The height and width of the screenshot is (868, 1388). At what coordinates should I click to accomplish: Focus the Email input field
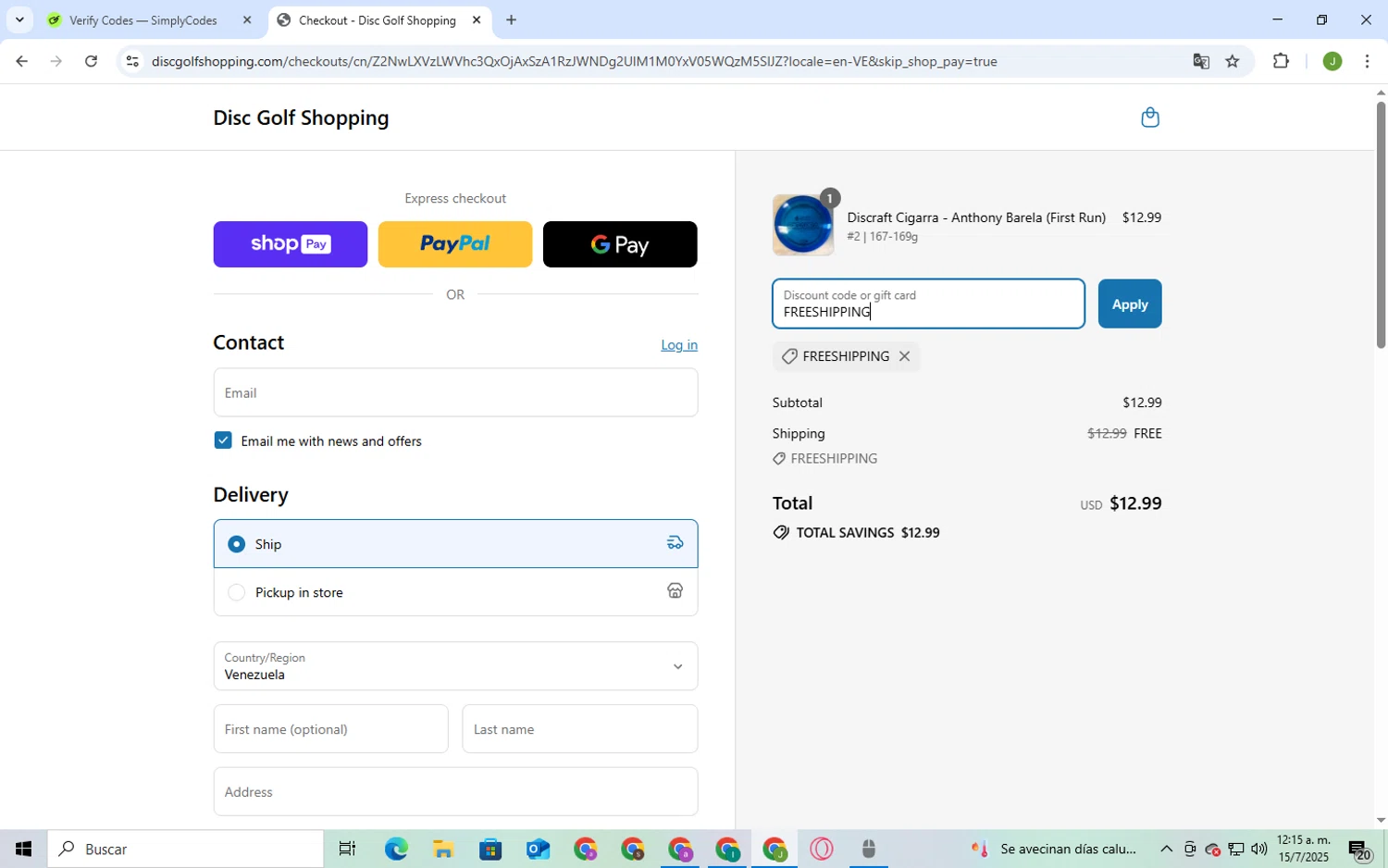tap(455, 392)
